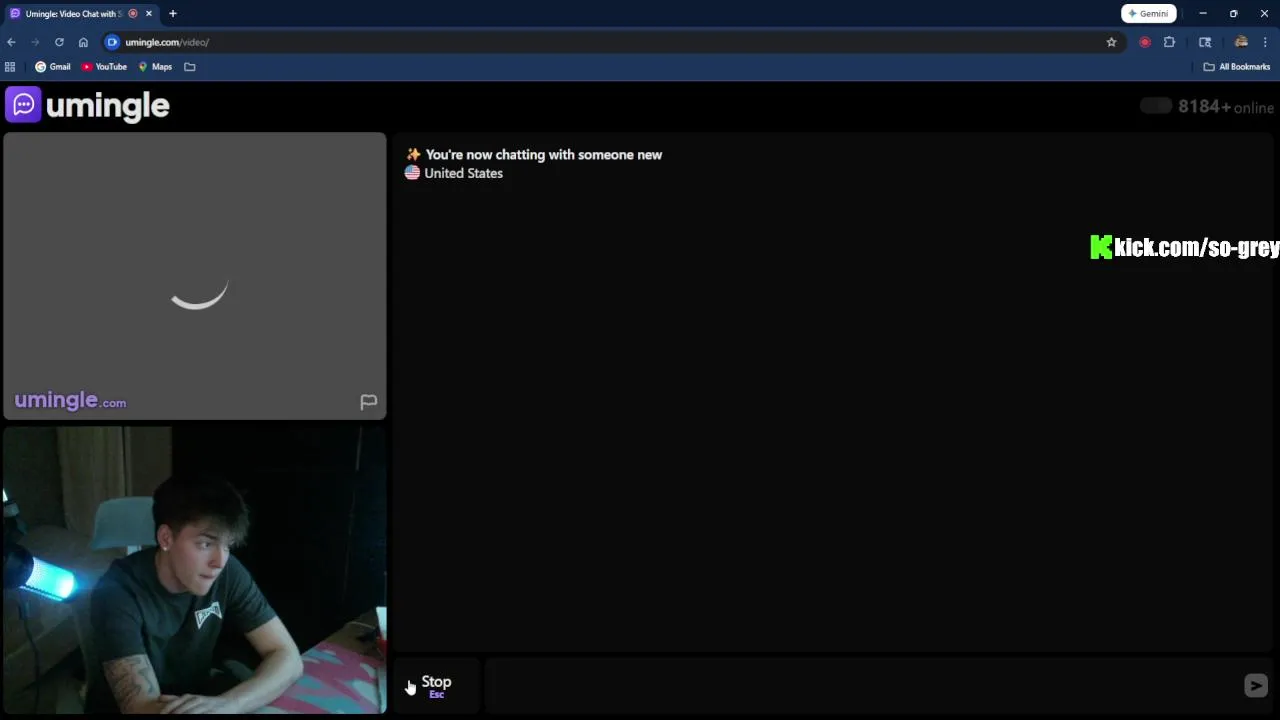This screenshot has height=720, width=1280.
Task: Click the Stop chat button
Action: (x=436, y=685)
